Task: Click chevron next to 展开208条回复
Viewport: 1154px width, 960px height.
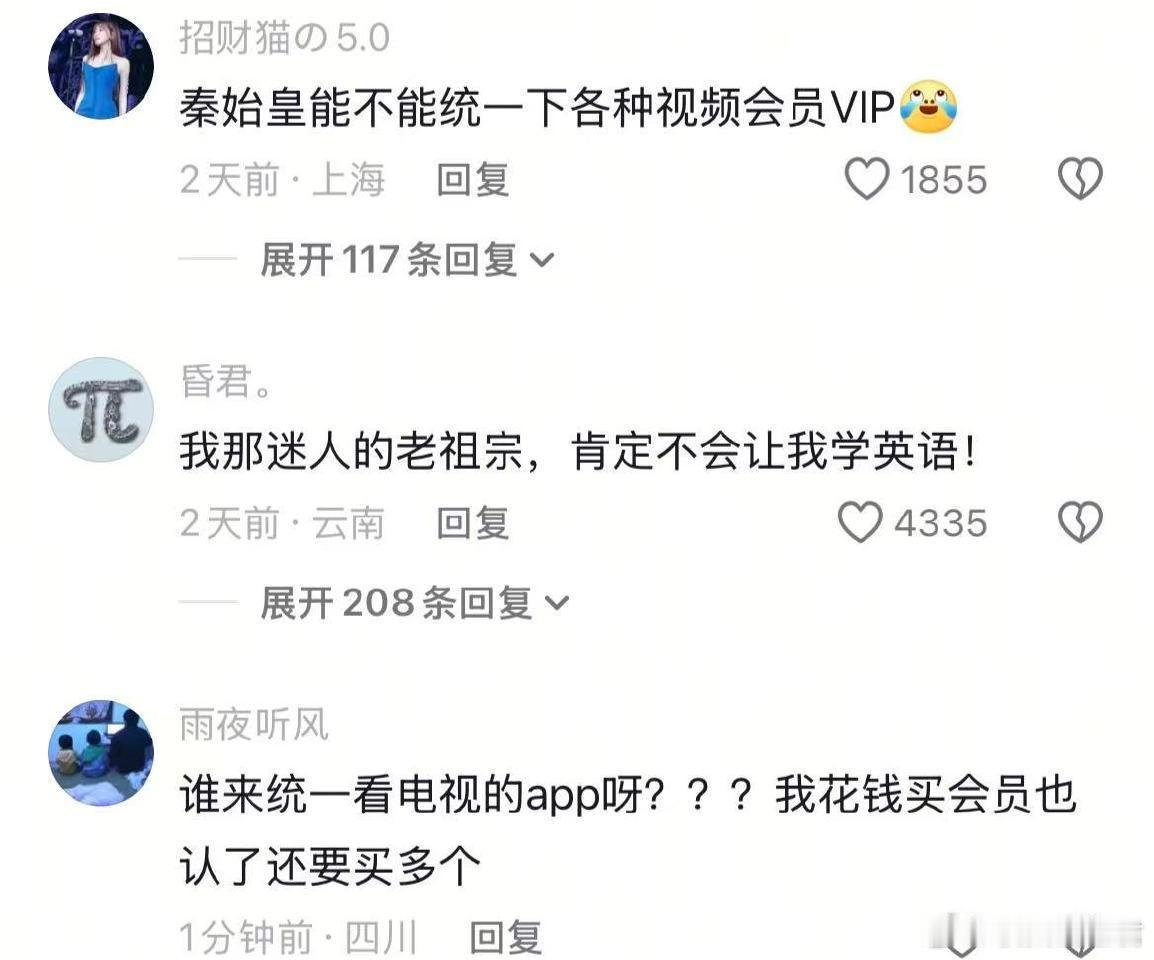Action: click(x=557, y=604)
